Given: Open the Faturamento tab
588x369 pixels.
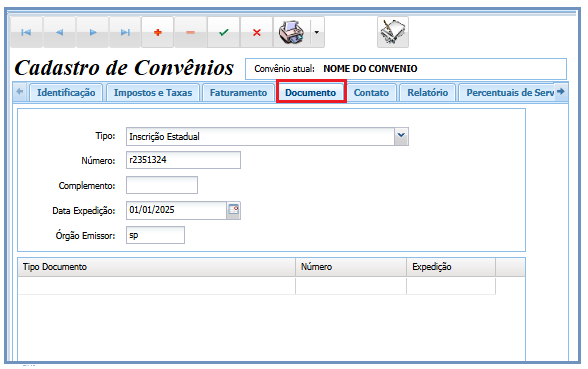Looking at the screenshot, I should [238, 93].
